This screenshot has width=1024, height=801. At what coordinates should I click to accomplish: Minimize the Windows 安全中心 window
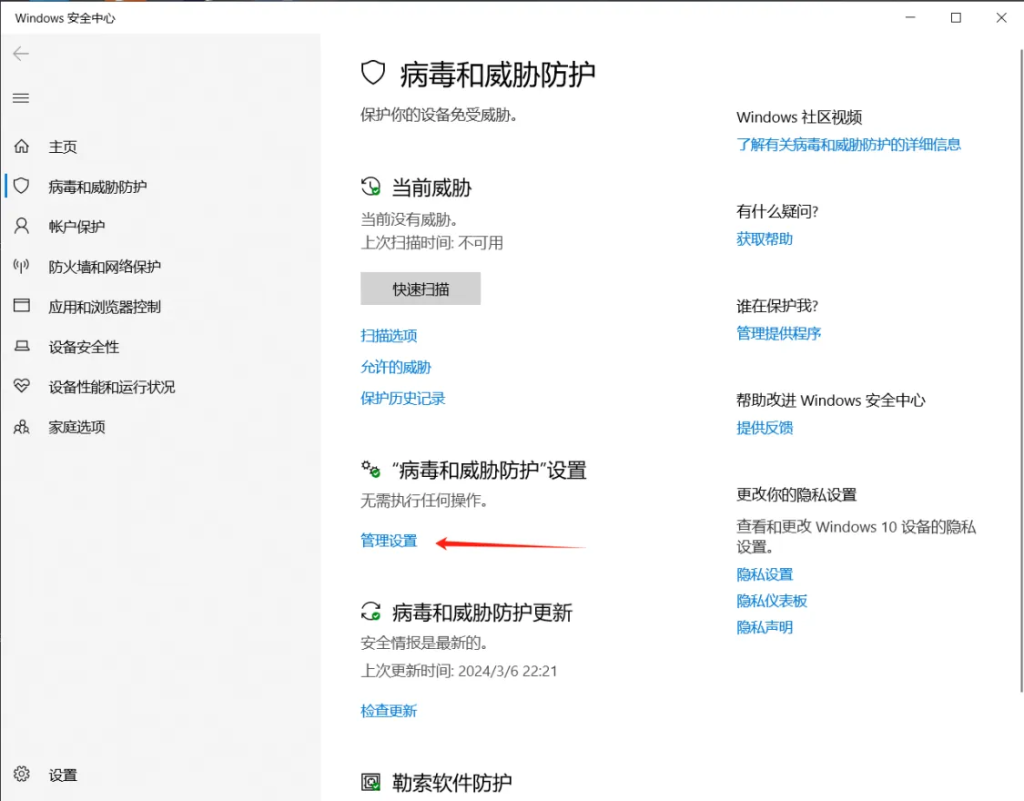click(x=910, y=18)
